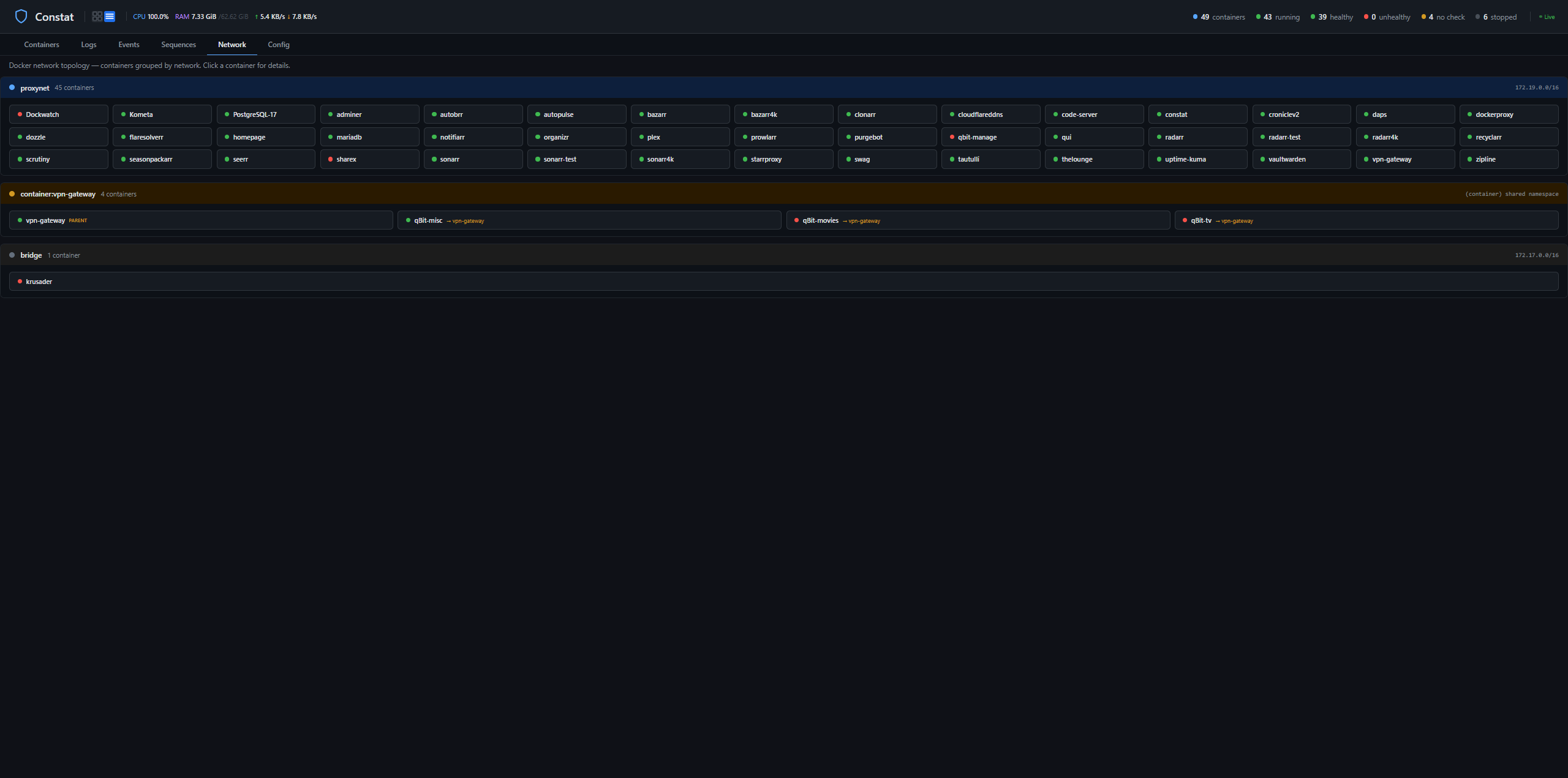This screenshot has height=778, width=1568.
Task: Open the plex container details
Action: (680, 137)
